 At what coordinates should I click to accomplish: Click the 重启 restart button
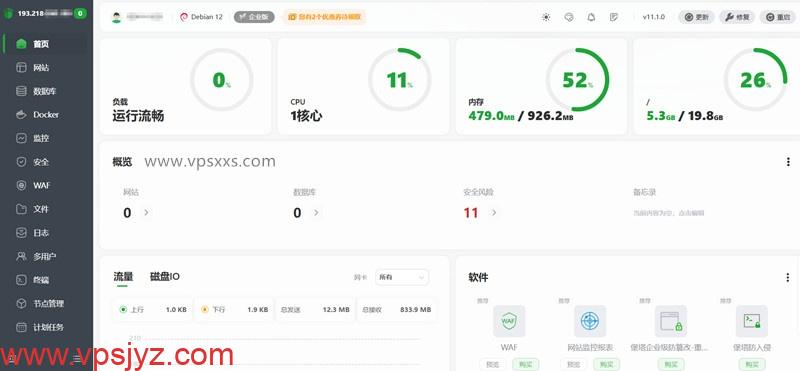(x=778, y=17)
